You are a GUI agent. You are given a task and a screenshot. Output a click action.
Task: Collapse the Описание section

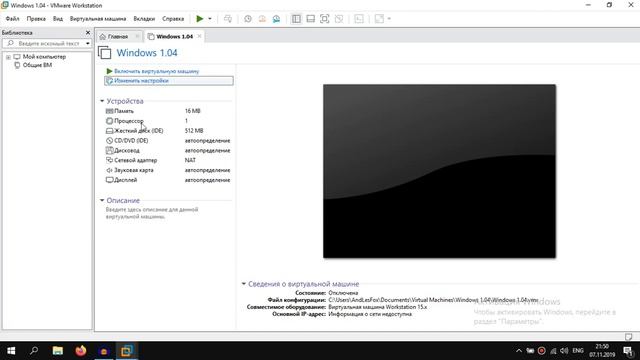pos(102,200)
